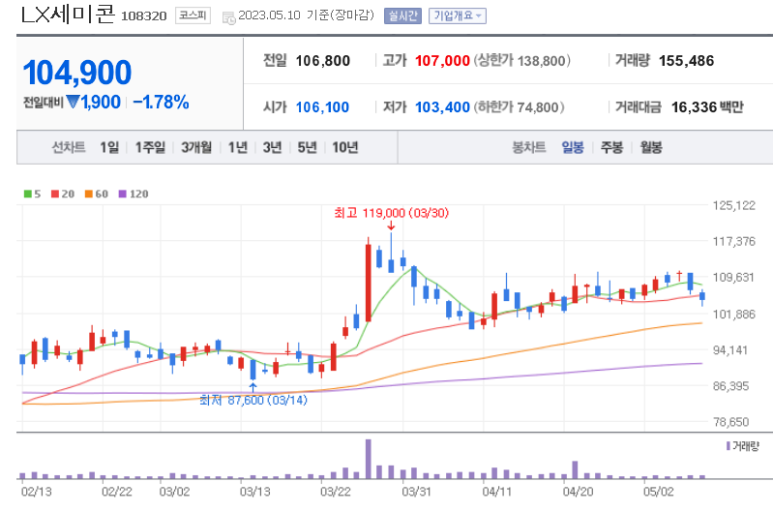Image resolution: width=773 pixels, height=512 pixels.
Task: Click the 저가 value 103,400
Action: 442,107
